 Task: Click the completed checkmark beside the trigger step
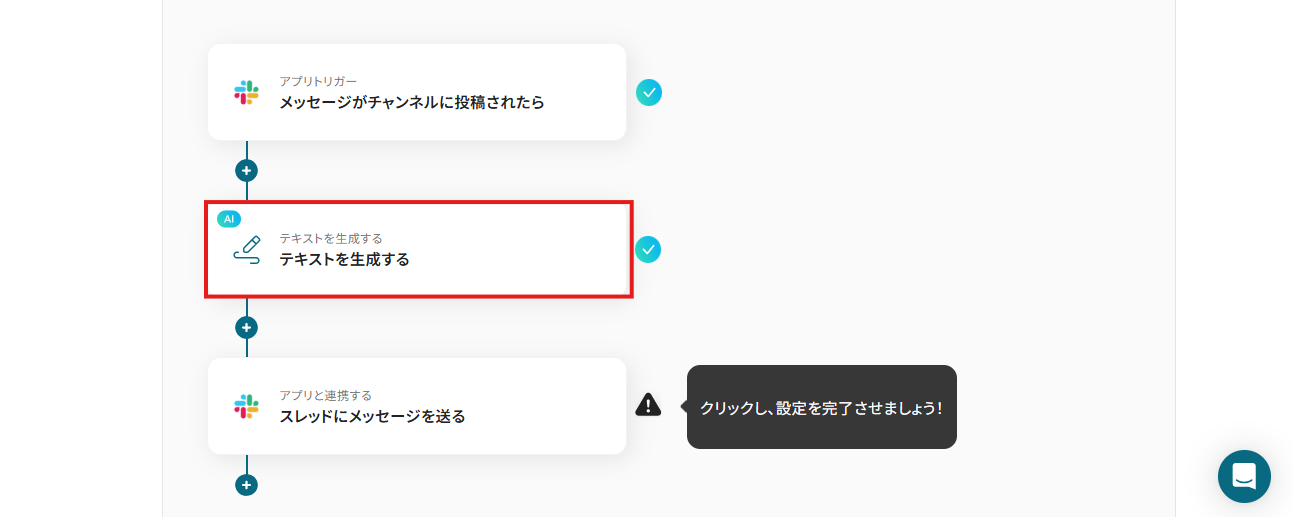click(x=649, y=93)
